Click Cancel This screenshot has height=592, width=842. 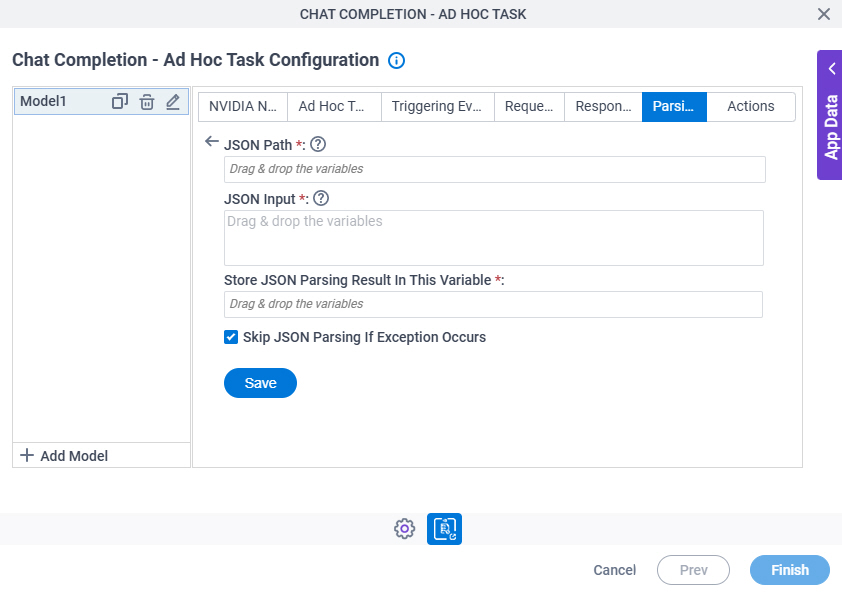coord(614,570)
